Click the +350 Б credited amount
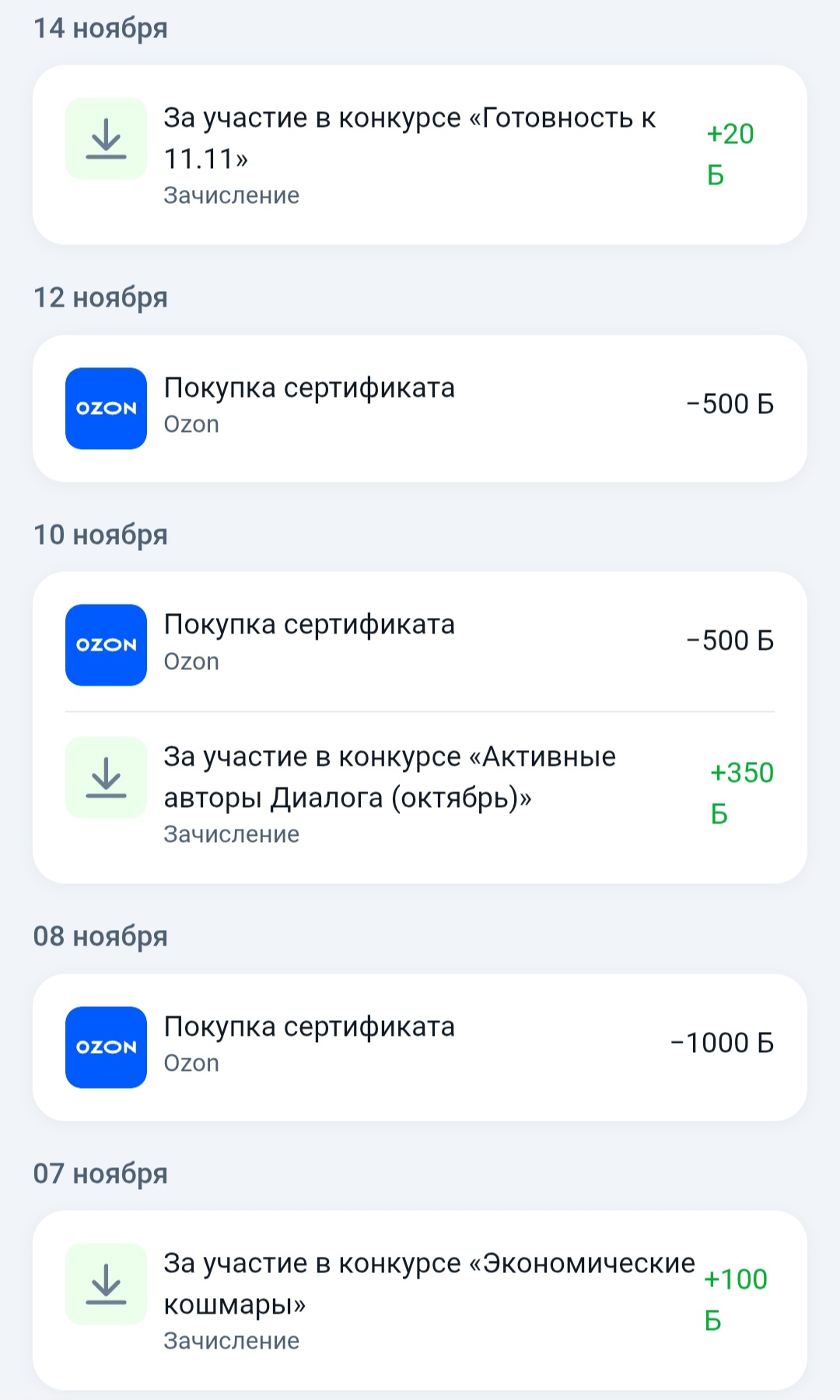This screenshot has height=1400, width=840. pyautogui.click(x=741, y=793)
